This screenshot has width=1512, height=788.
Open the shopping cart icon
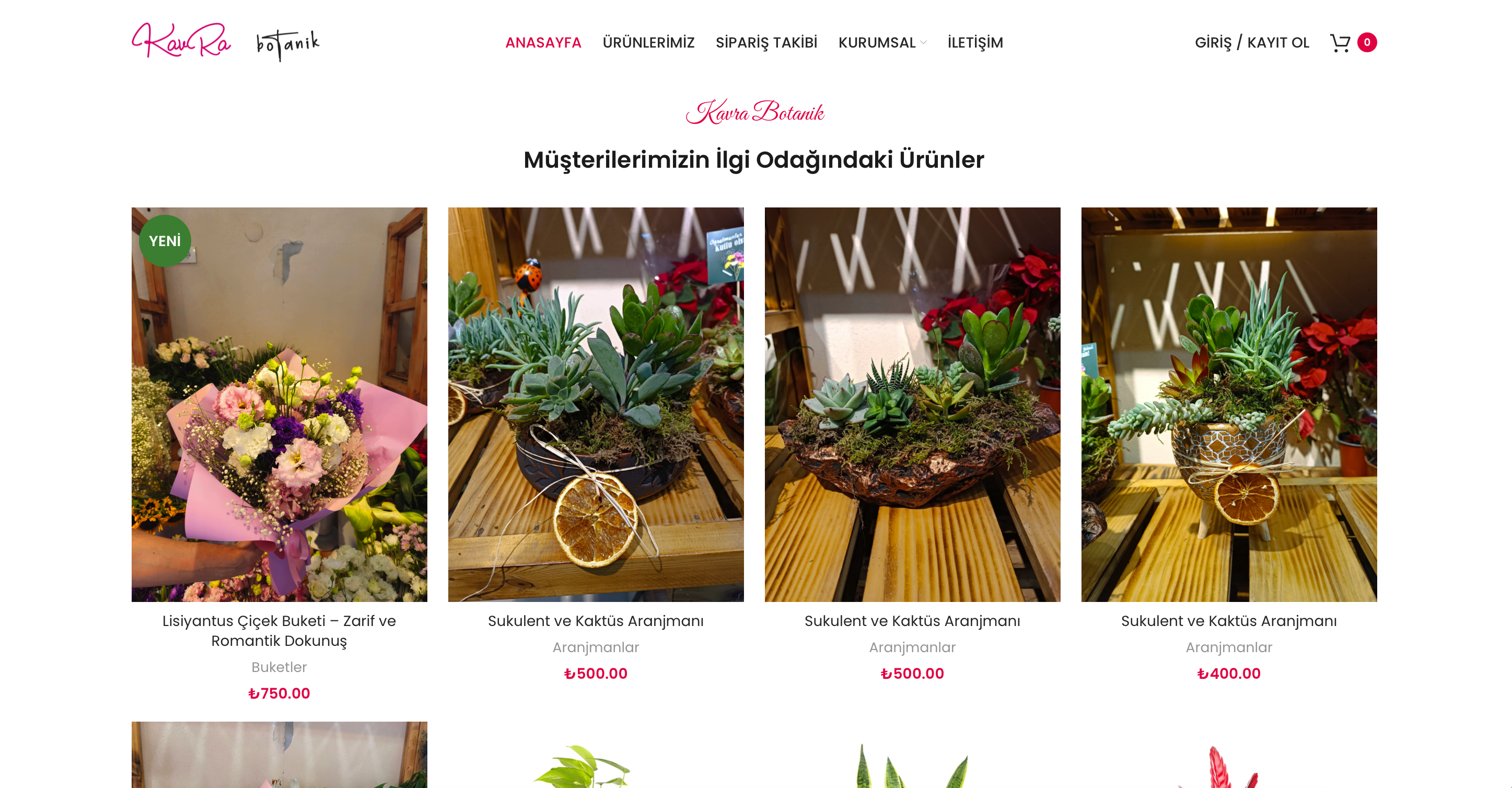click(x=1340, y=42)
